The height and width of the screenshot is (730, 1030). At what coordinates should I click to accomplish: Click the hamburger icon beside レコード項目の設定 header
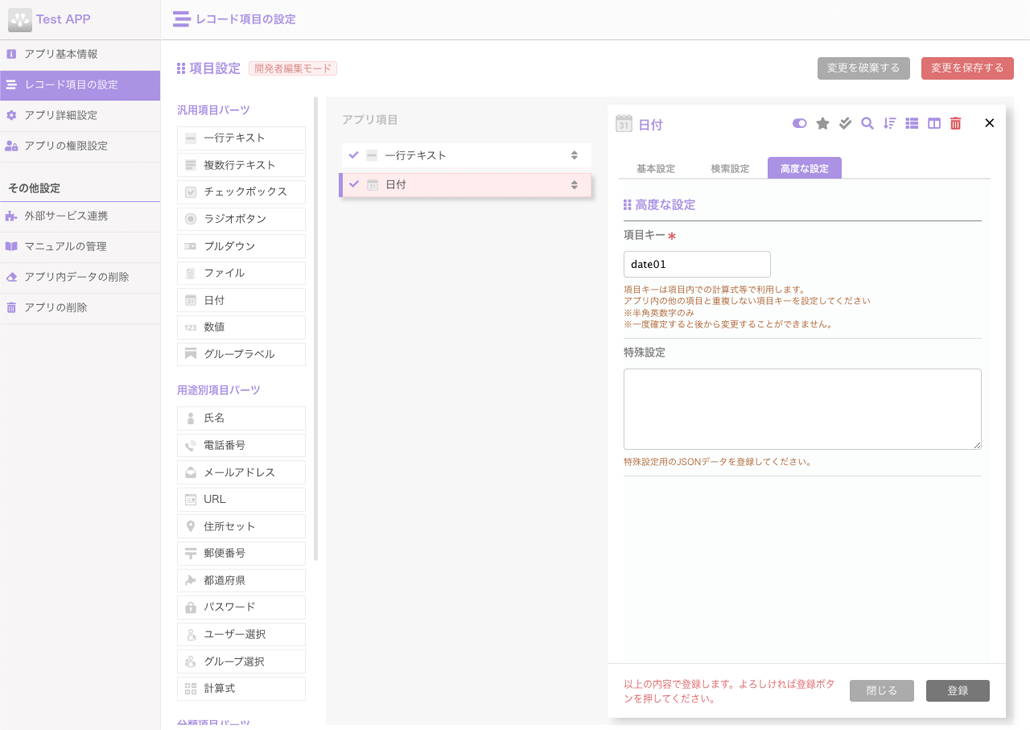point(181,19)
